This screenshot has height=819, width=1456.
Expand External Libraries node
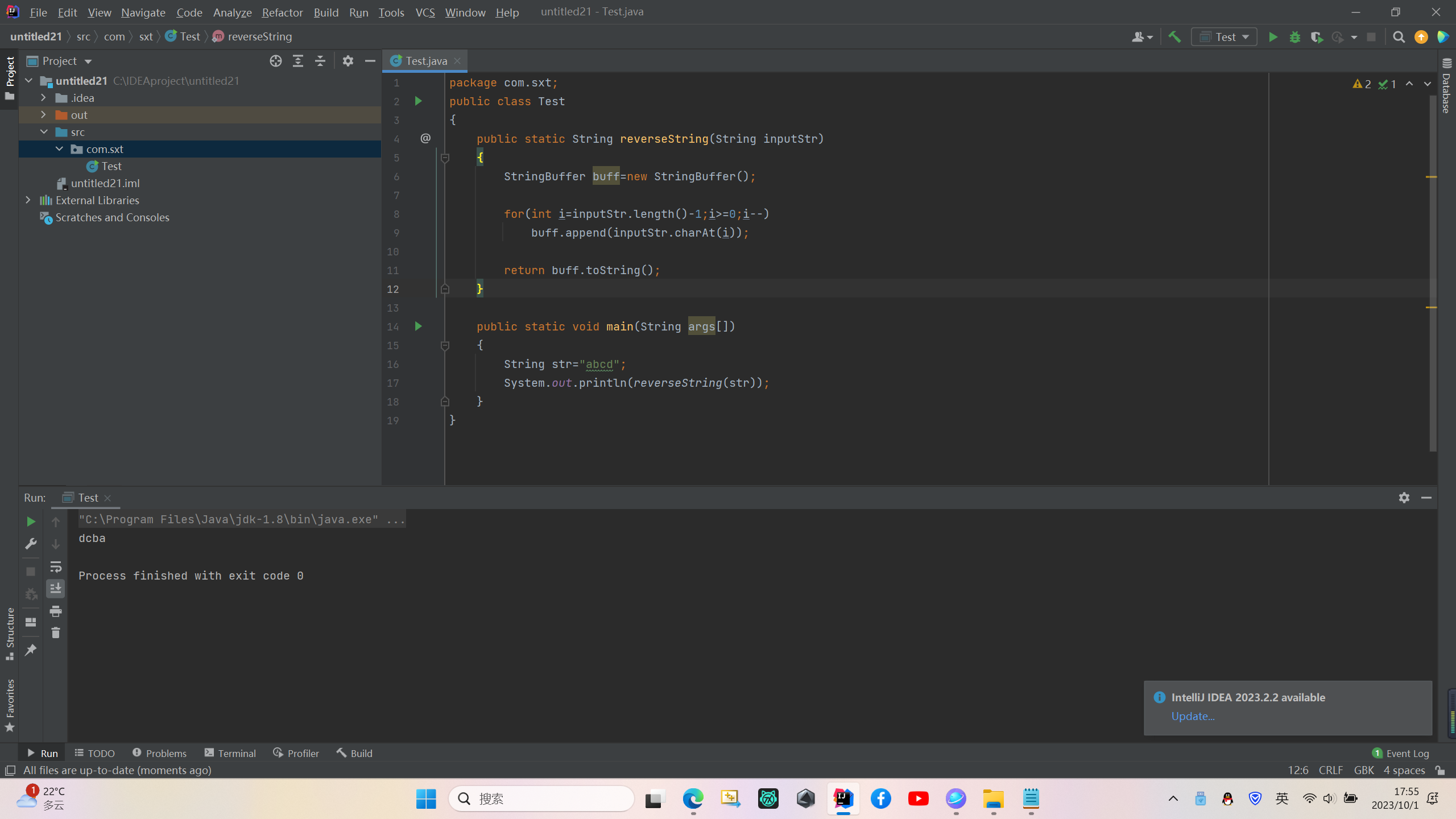pyautogui.click(x=28, y=200)
